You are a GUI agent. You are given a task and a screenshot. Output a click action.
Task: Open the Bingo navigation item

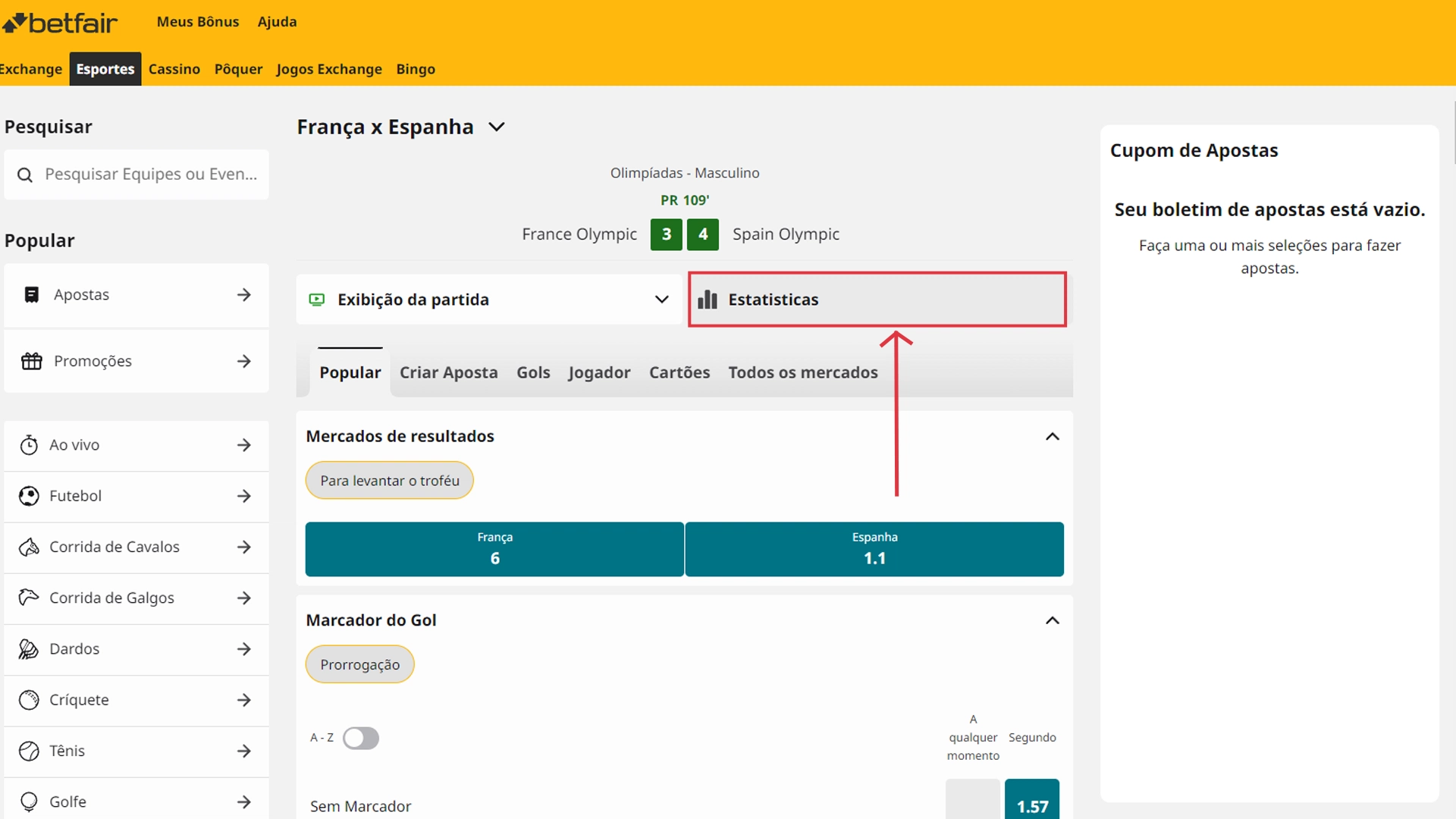pyautogui.click(x=416, y=69)
